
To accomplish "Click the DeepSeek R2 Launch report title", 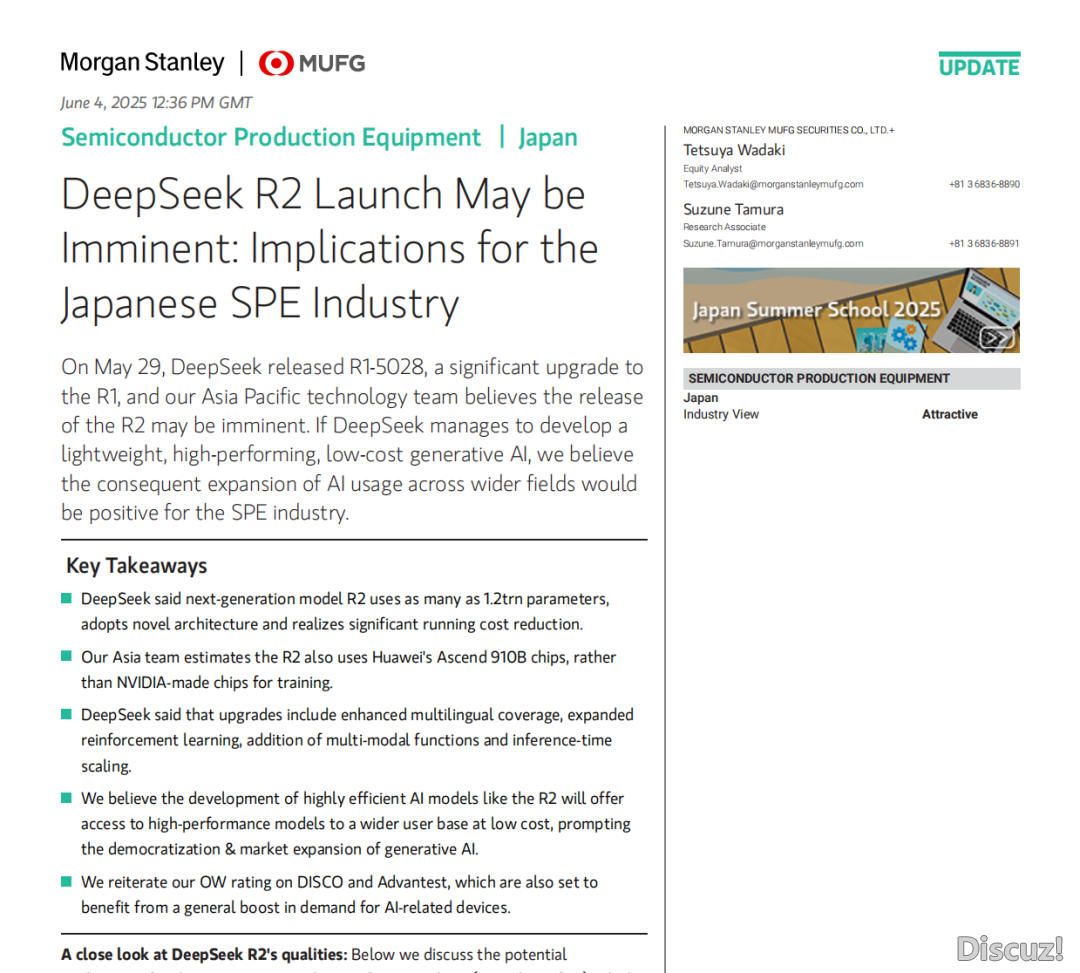I will tap(329, 249).
